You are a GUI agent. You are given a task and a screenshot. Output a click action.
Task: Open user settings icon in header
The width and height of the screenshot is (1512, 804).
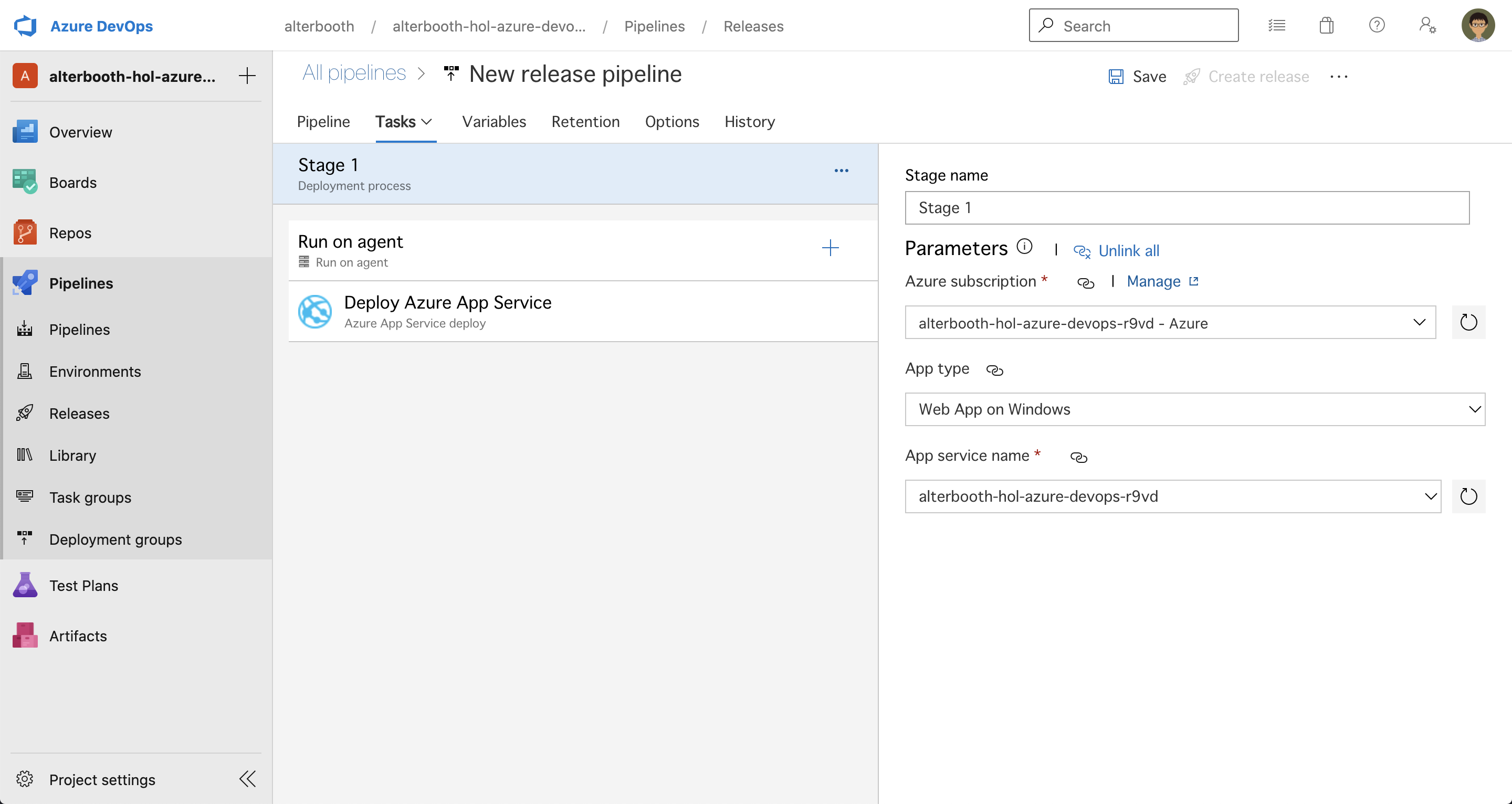tap(1427, 26)
